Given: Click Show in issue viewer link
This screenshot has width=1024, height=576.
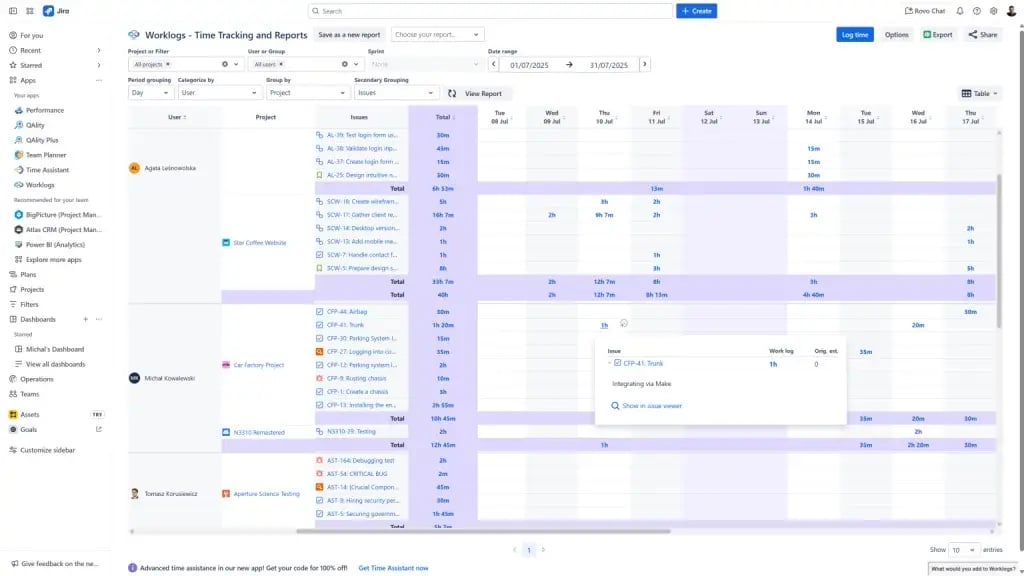Looking at the screenshot, I should [651, 406].
